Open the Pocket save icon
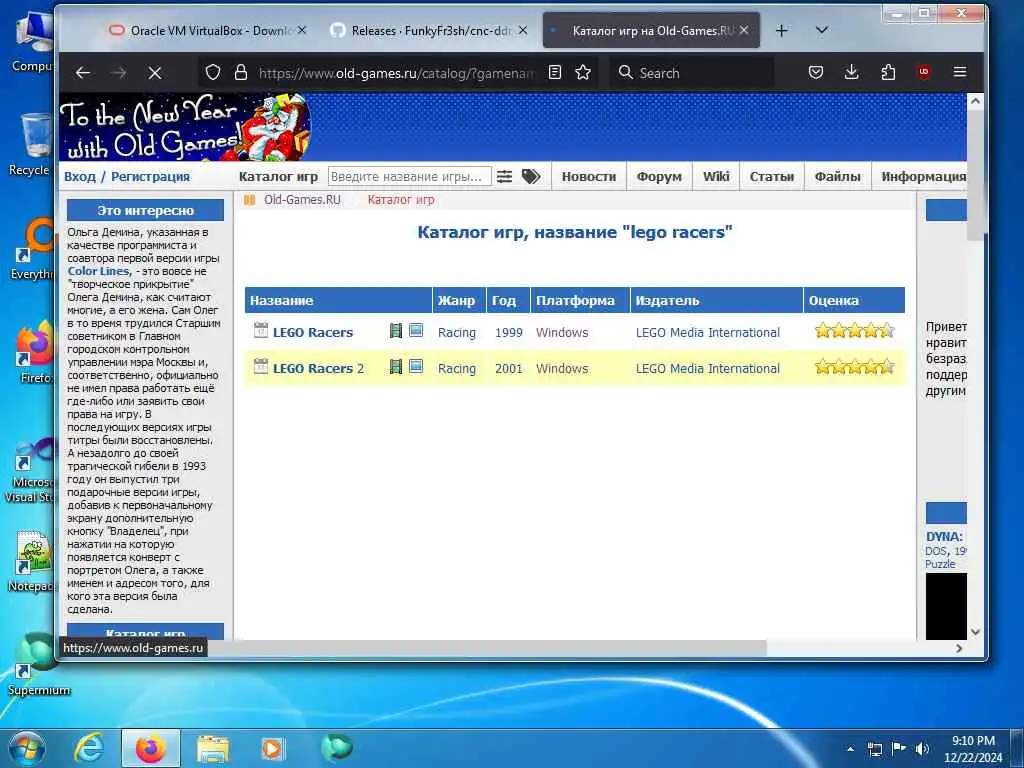 pos(816,72)
